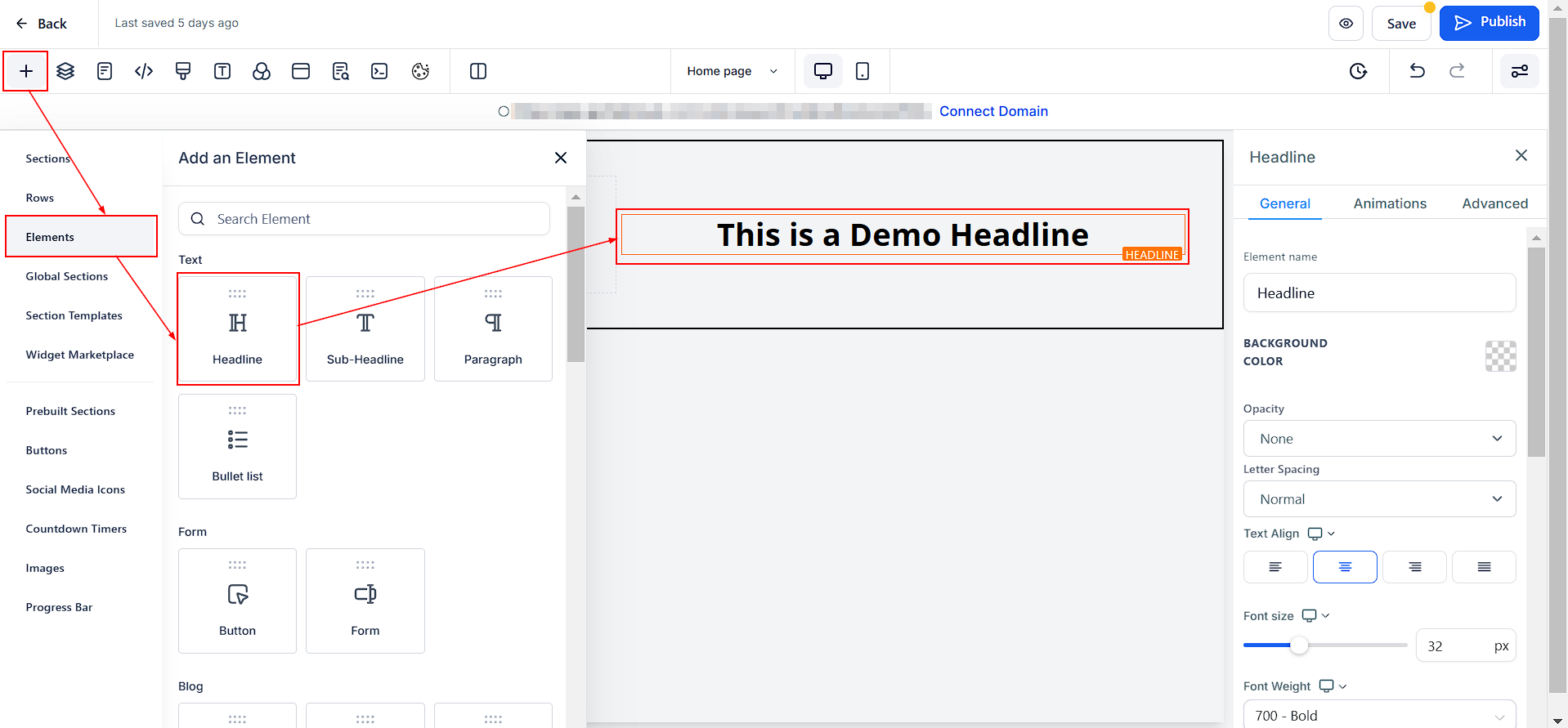Image resolution: width=1568 pixels, height=728 pixels.
Task: Redo the last change
Action: point(1457,71)
